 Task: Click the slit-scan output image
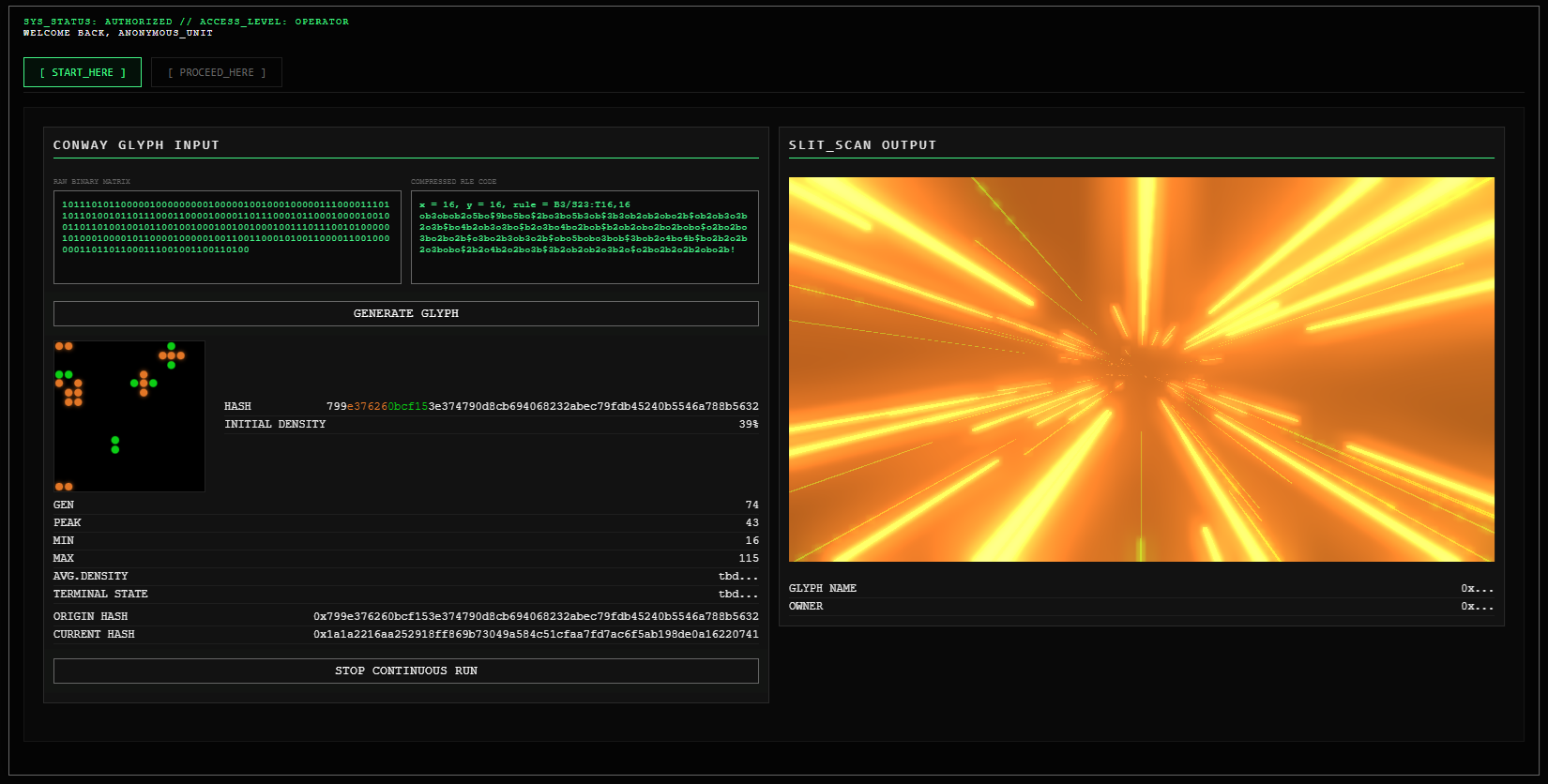1142,369
